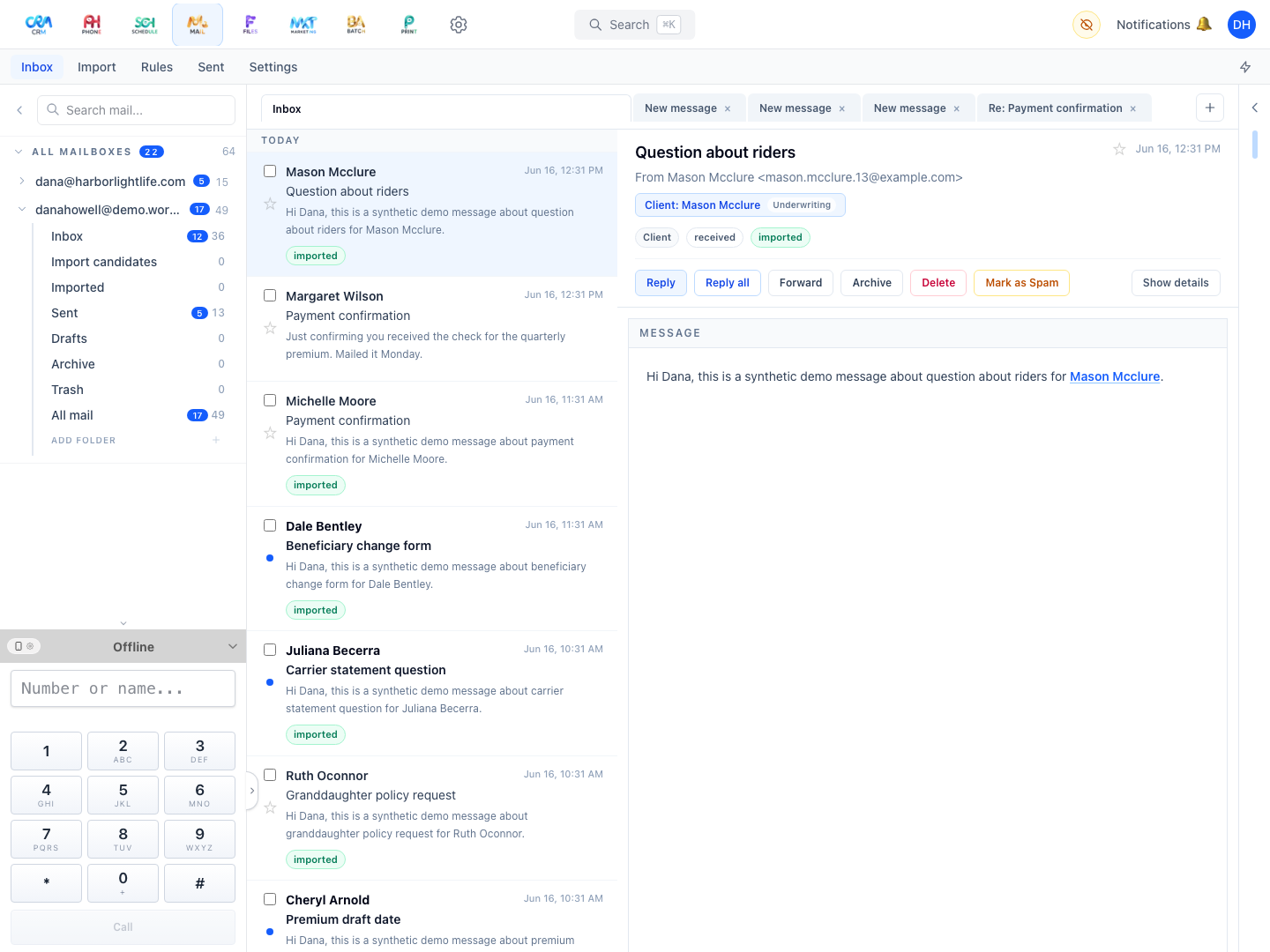Click the right panel collapse chevron

click(1254, 108)
